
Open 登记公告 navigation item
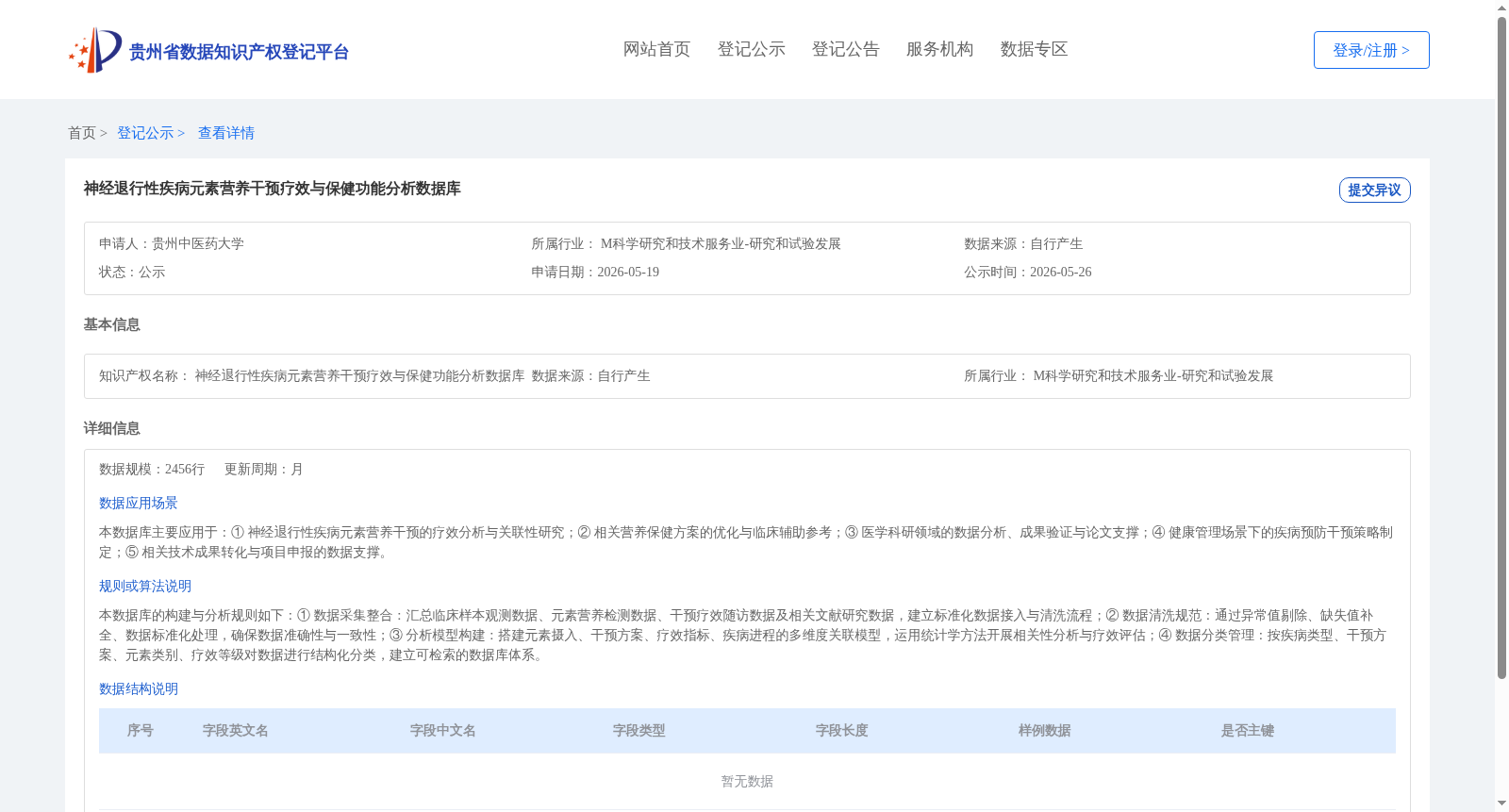pos(845,49)
